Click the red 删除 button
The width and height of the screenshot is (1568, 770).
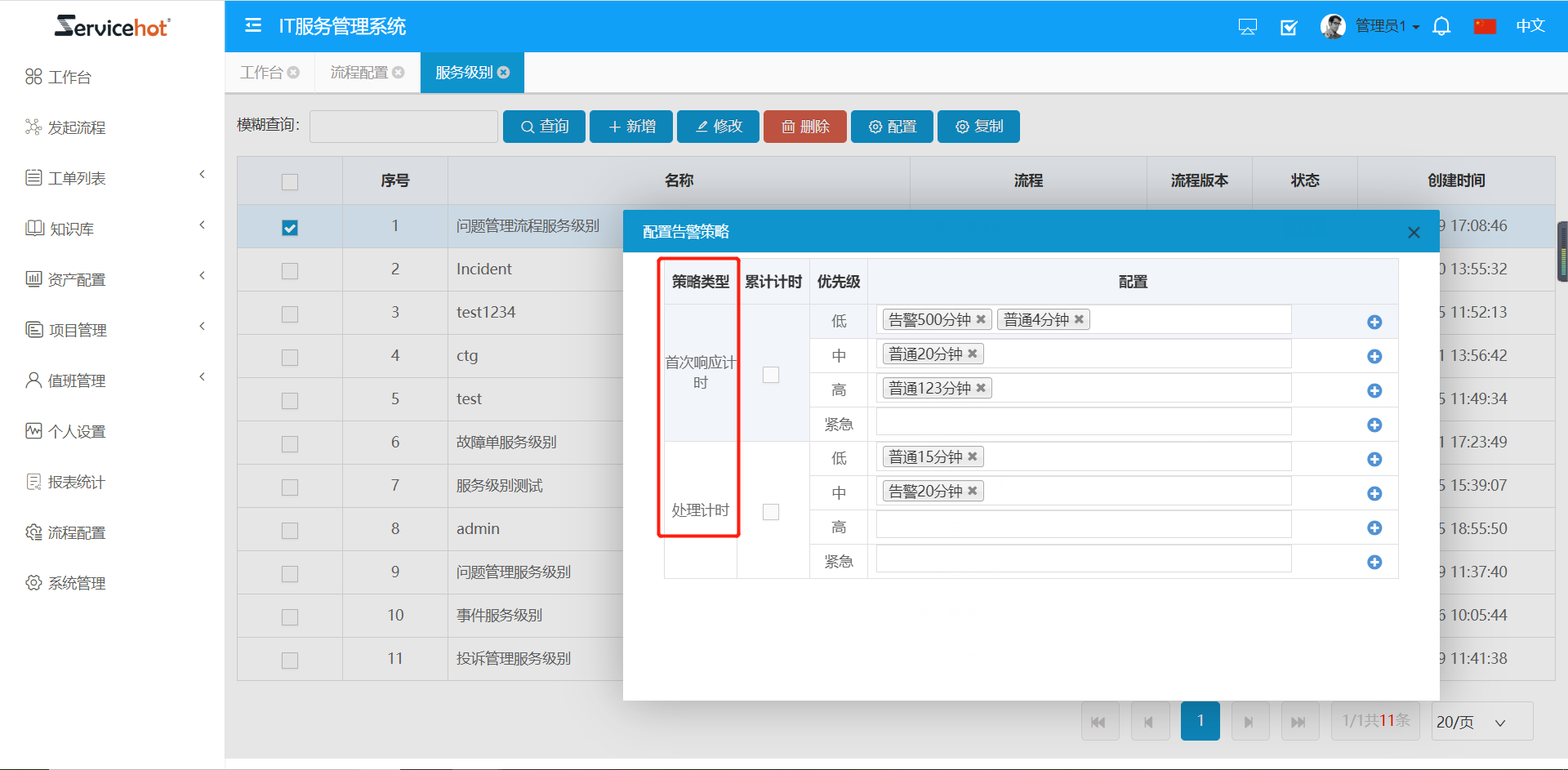(x=804, y=127)
